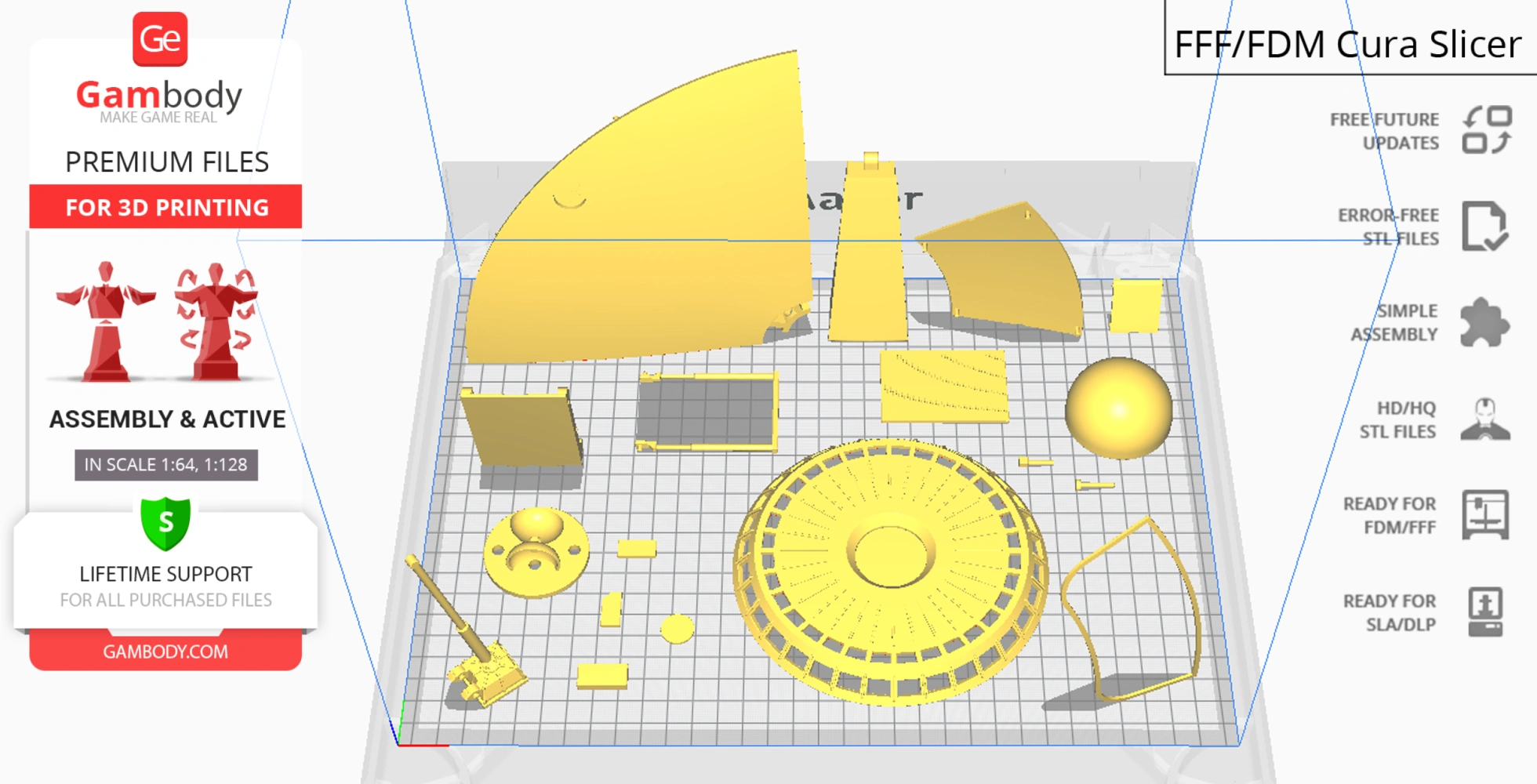Image resolution: width=1537 pixels, height=784 pixels.
Task: Open the GAMBODY.COM link
Action: tap(165, 652)
